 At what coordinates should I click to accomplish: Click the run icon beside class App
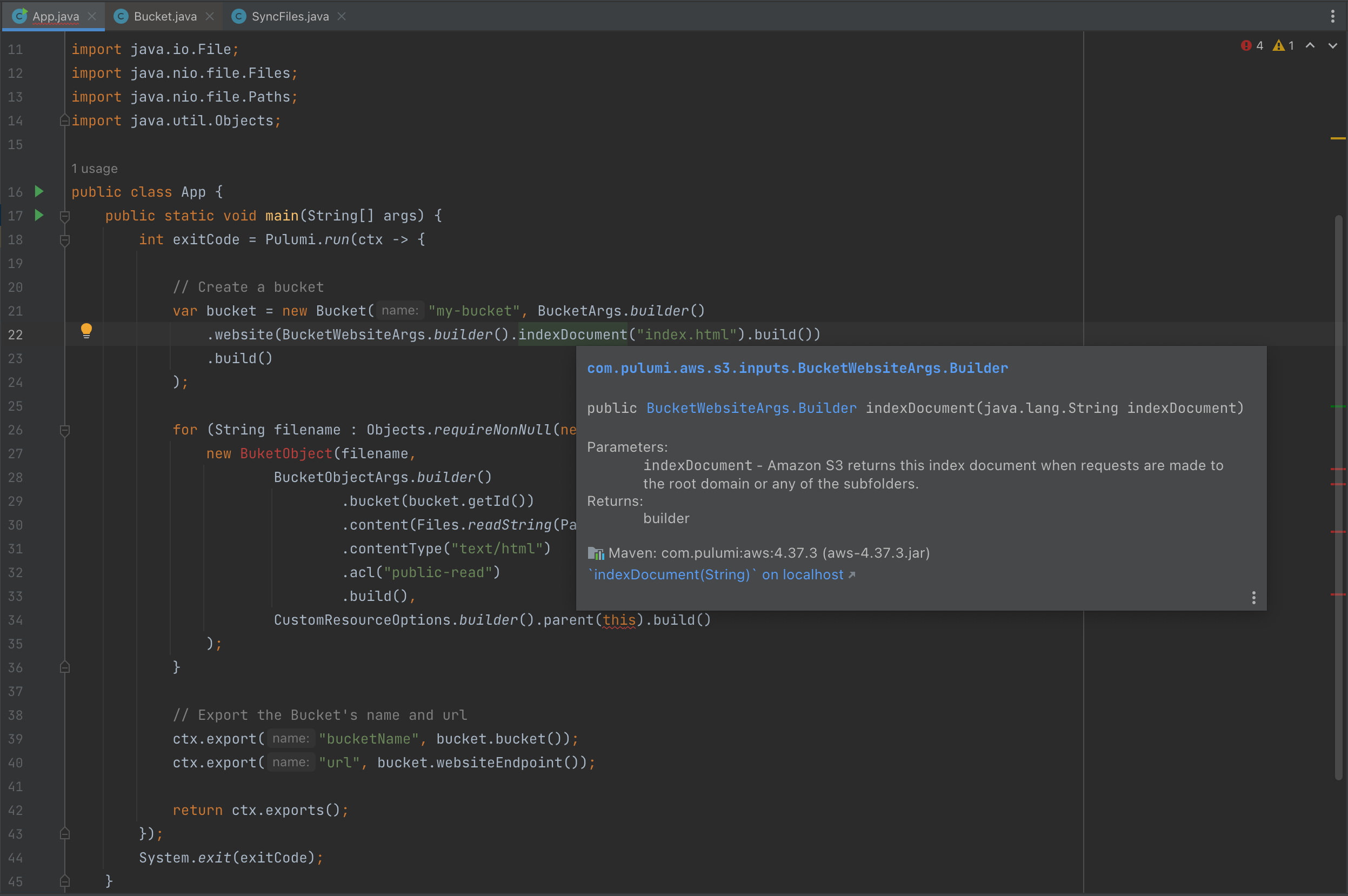(39, 191)
